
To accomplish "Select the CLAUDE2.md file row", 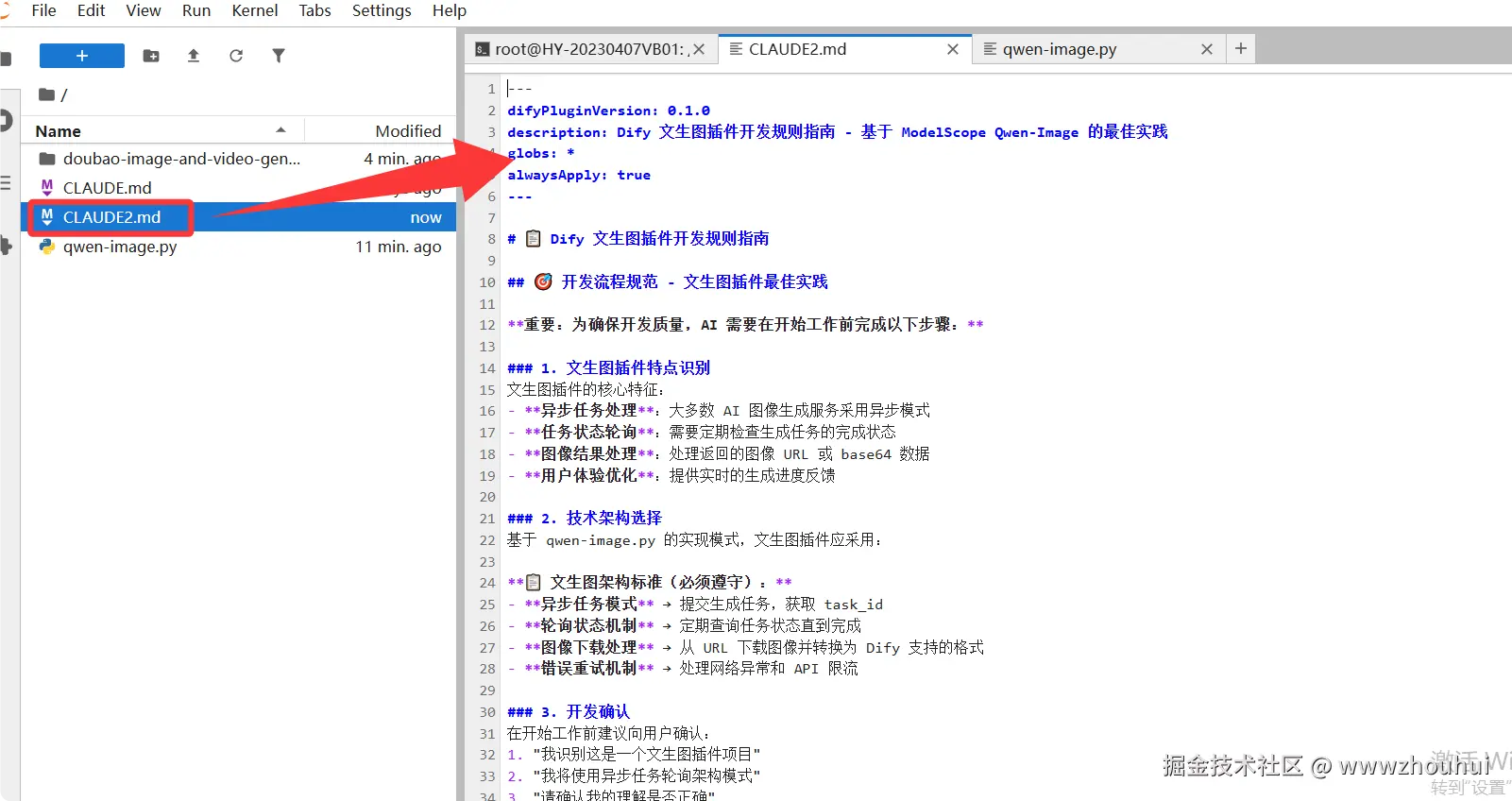I will [239, 217].
